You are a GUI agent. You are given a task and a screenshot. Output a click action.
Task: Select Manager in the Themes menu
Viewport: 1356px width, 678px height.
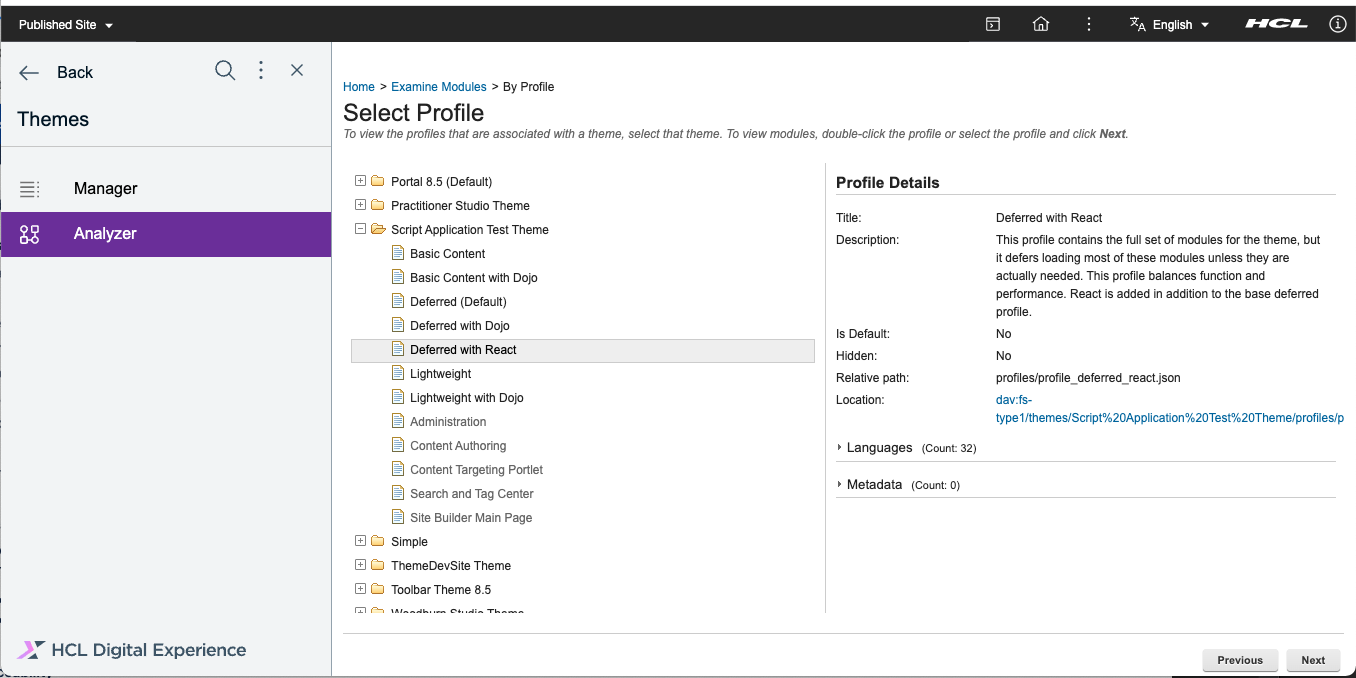105,188
